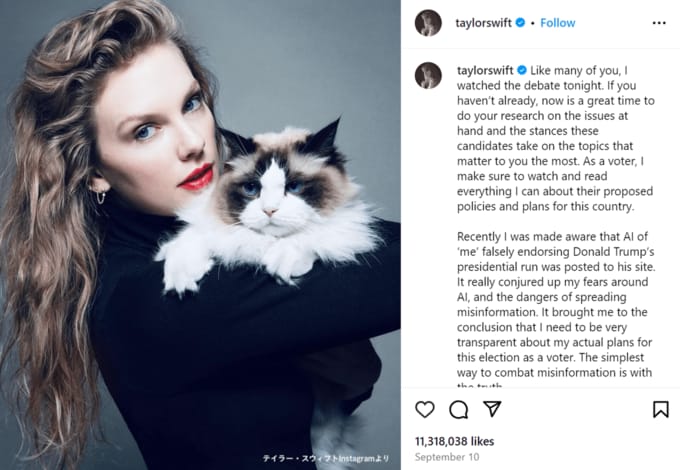Click the Japanese Instagram credit text on the photo
Image resolution: width=680 pixels, height=470 pixels.
coord(326,458)
